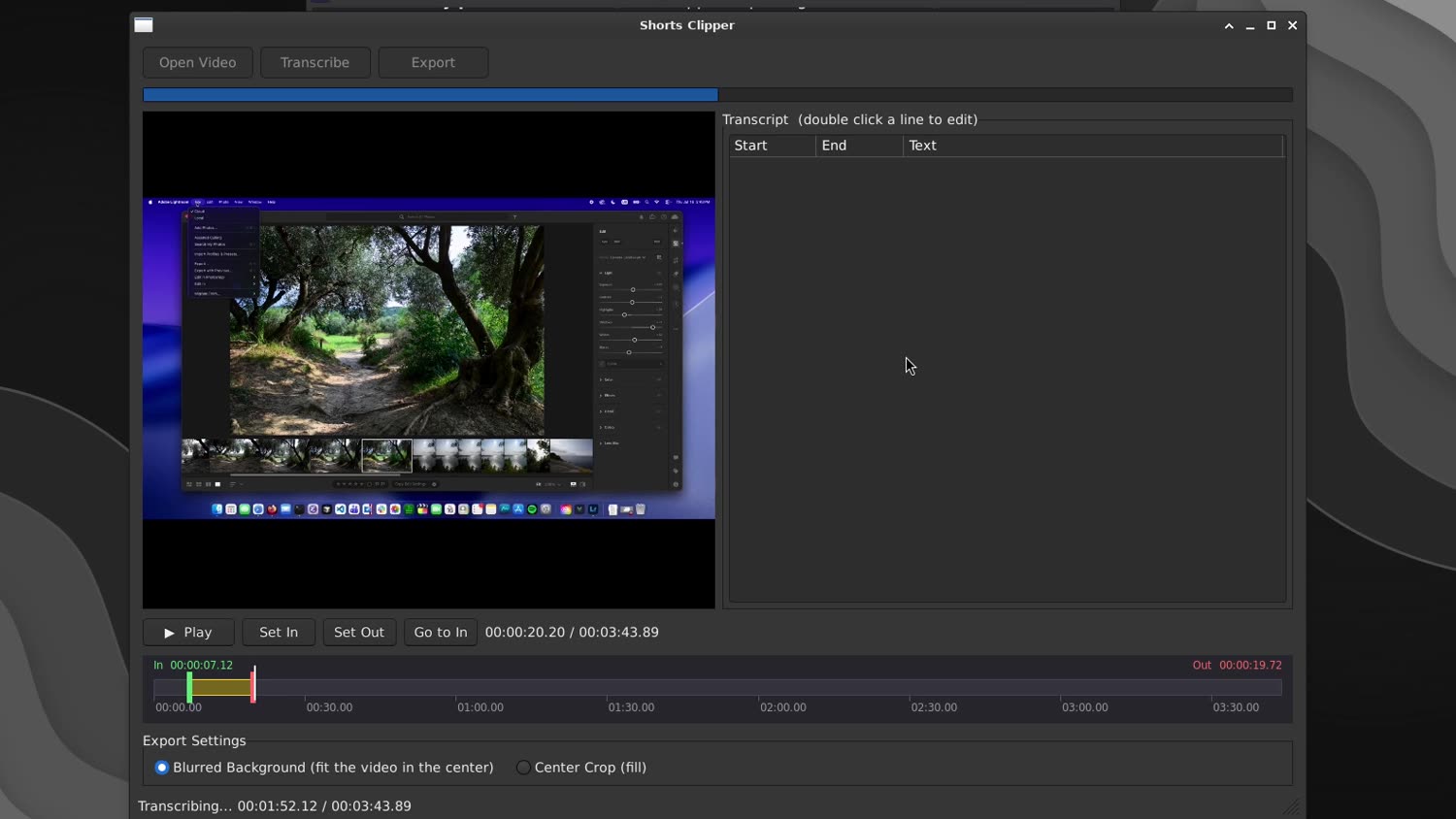Click the Out 00:00:19.72 timecode label

[1237, 665]
